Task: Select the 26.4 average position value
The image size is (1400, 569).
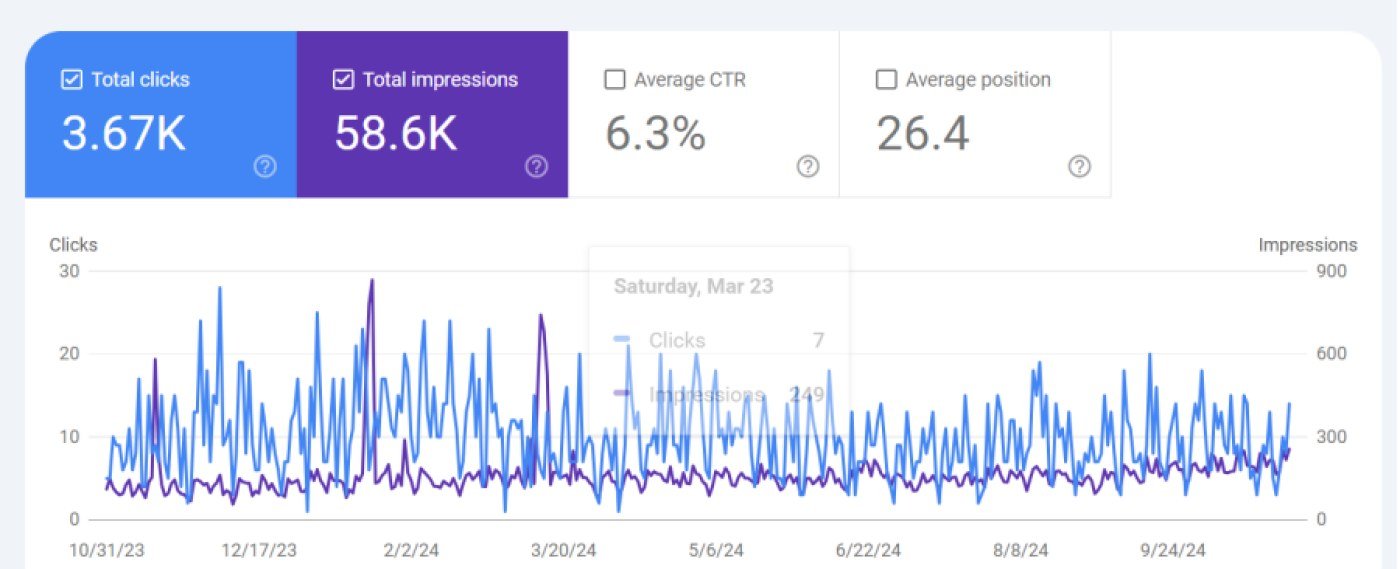Action: coord(923,133)
